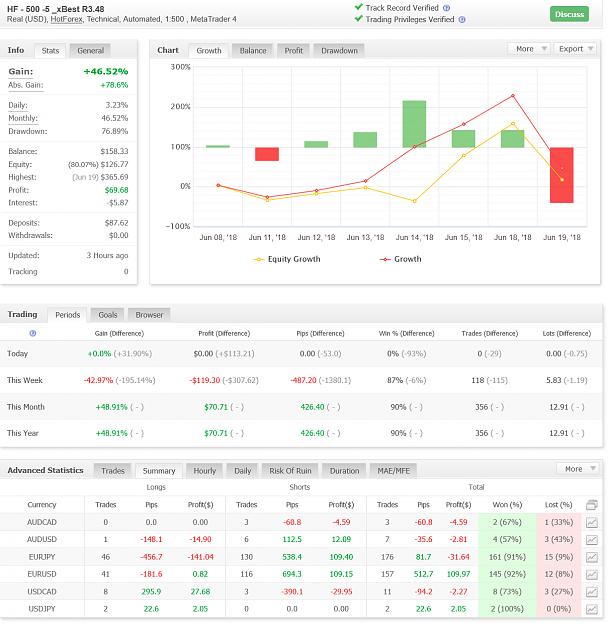Select the Drawdown chart tab
Screen dimensions: 611x625
point(339,51)
